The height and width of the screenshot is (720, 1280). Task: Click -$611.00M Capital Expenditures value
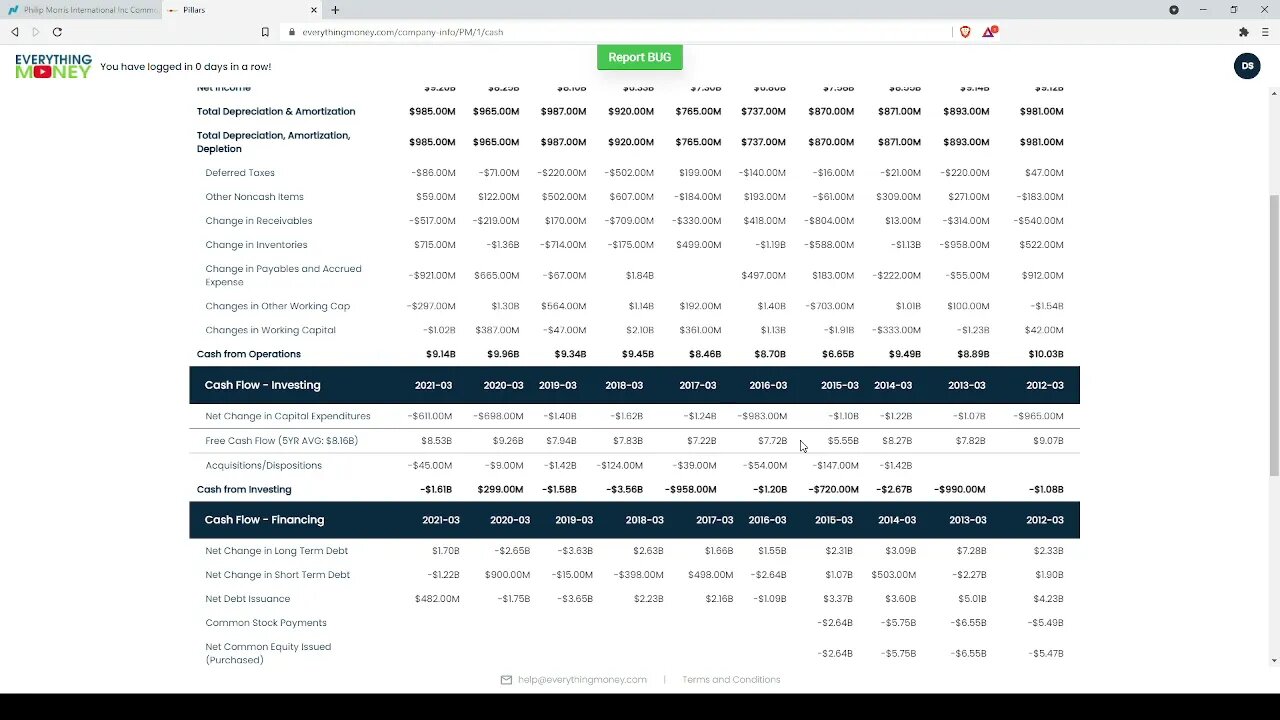(430, 416)
